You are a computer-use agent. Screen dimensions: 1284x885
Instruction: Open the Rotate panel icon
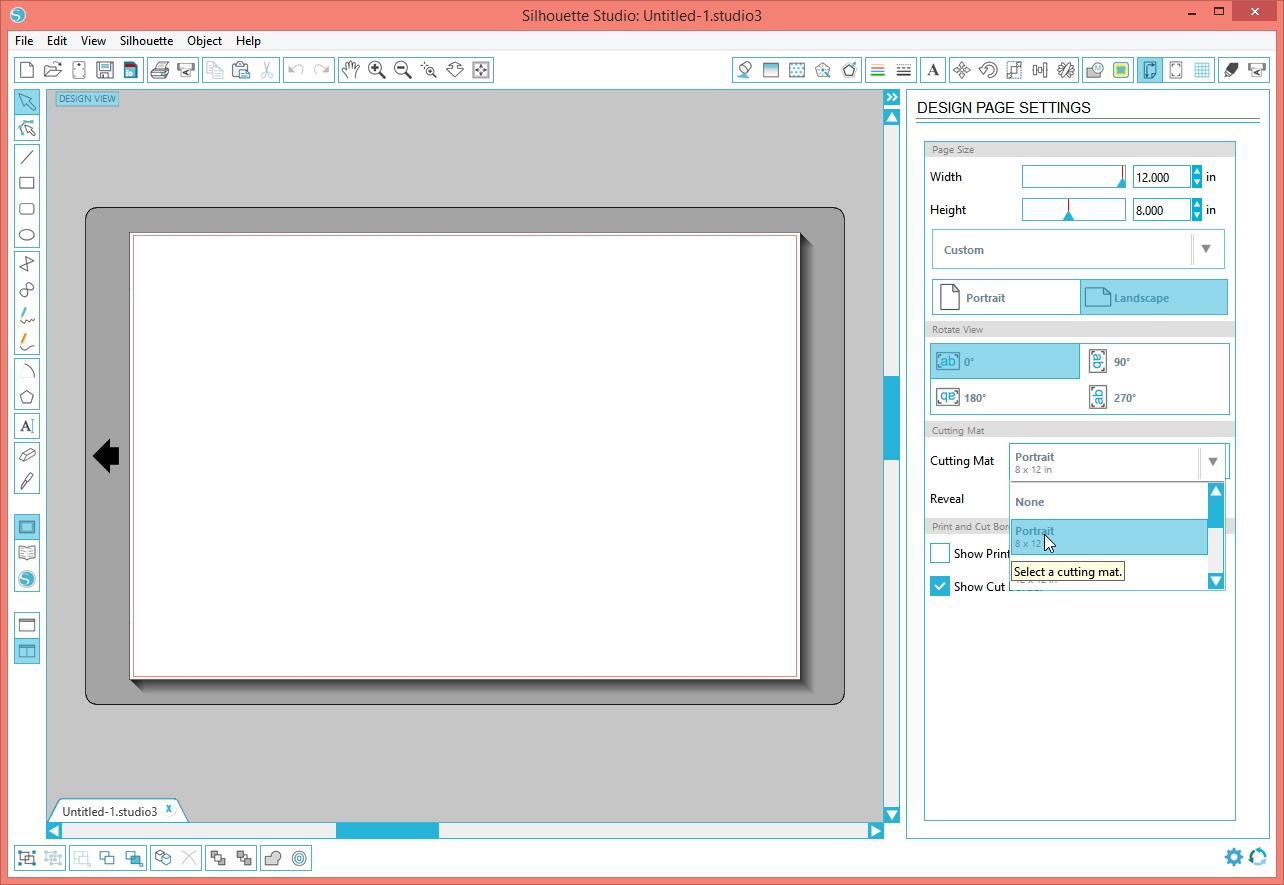coord(988,70)
